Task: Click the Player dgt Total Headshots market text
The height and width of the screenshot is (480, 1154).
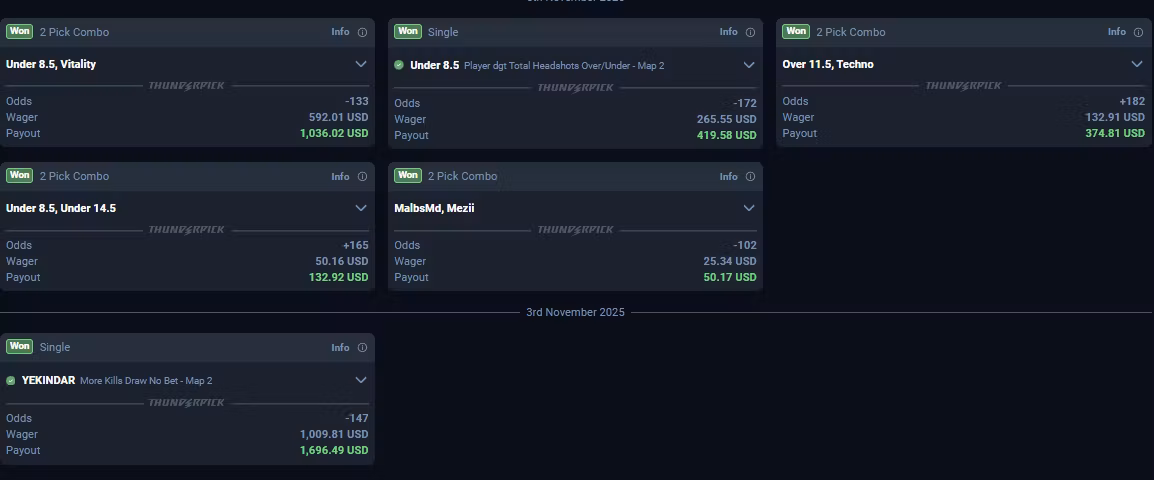Action: pyautogui.click(x=564, y=66)
